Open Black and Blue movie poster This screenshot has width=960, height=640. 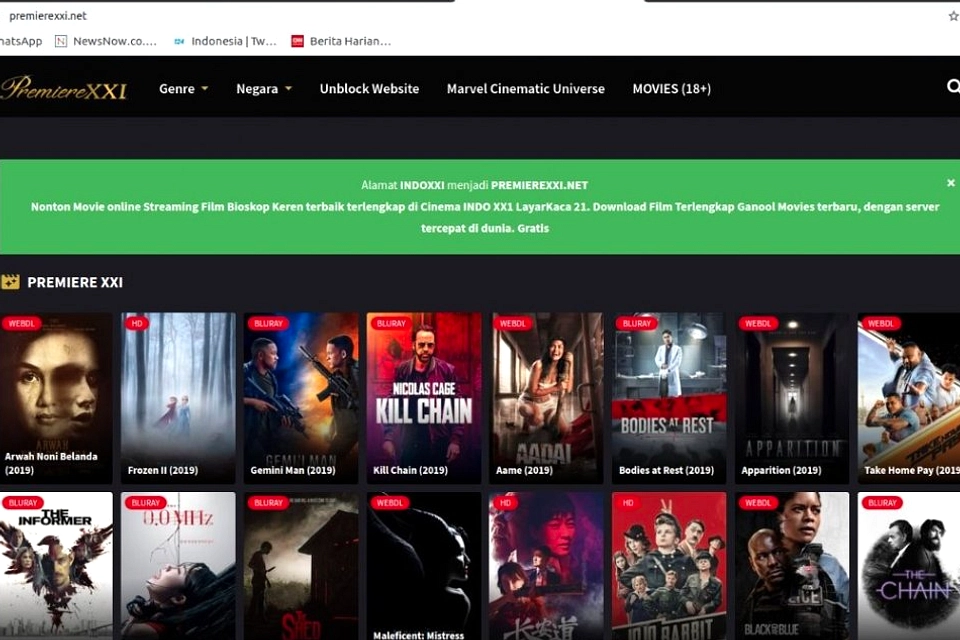[792, 566]
